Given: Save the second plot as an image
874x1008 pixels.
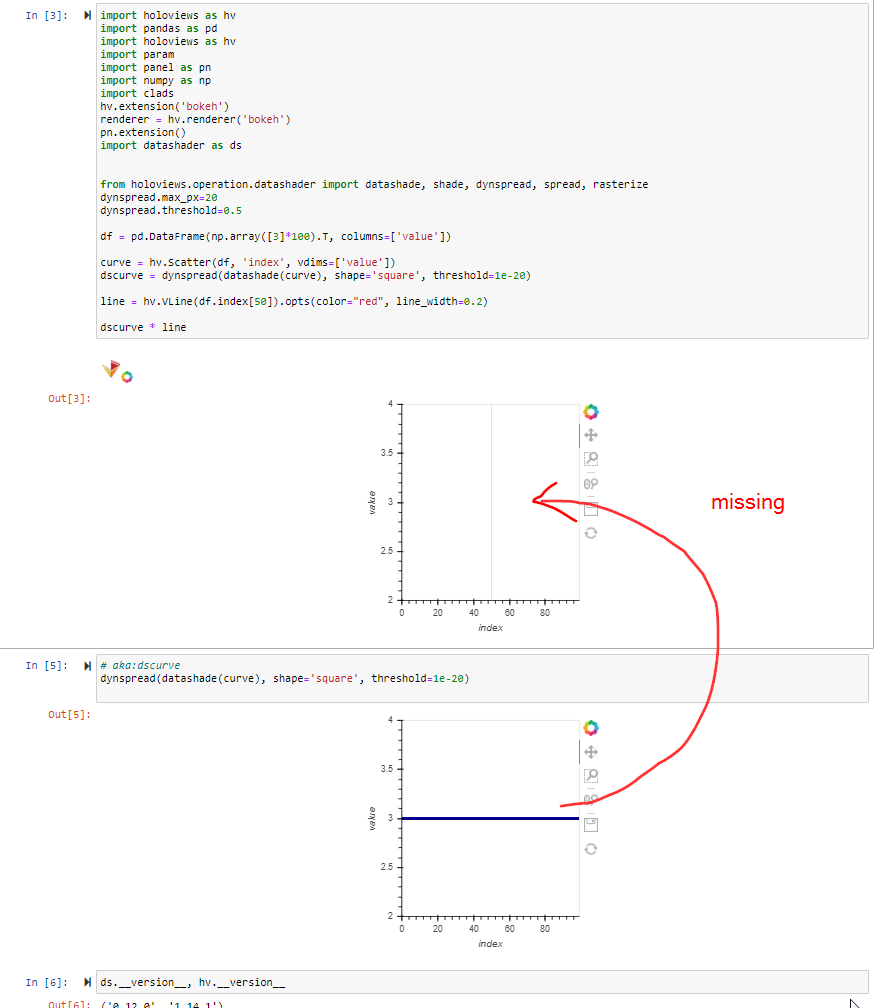Looking at the screenshot, I should [x=590, y=823].
